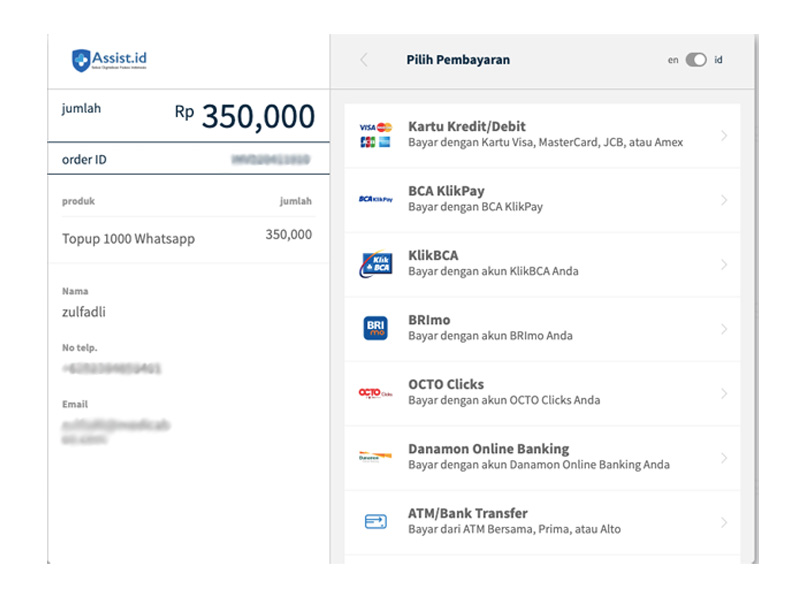Open BRImo row chevron

point(724,329)
